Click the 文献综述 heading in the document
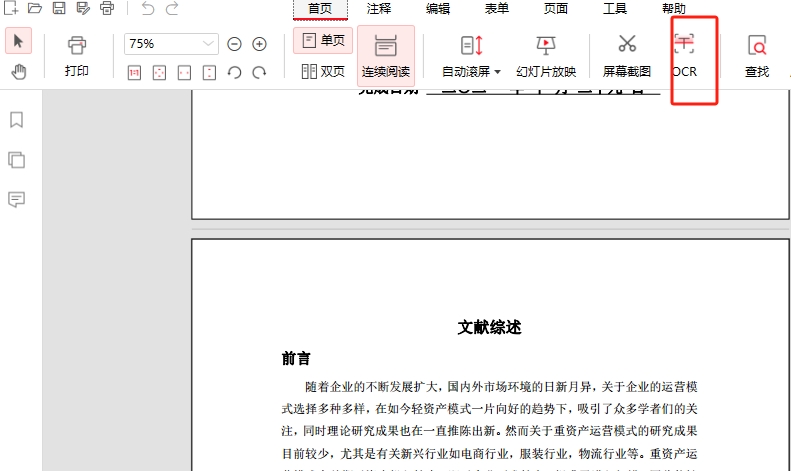 (x=489, y=327)
